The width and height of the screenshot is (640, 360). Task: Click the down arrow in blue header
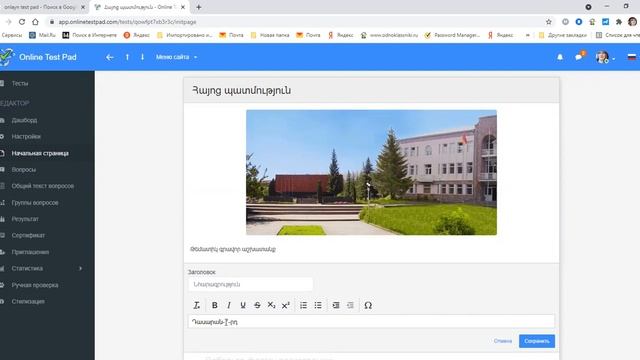tap(142, 57)
